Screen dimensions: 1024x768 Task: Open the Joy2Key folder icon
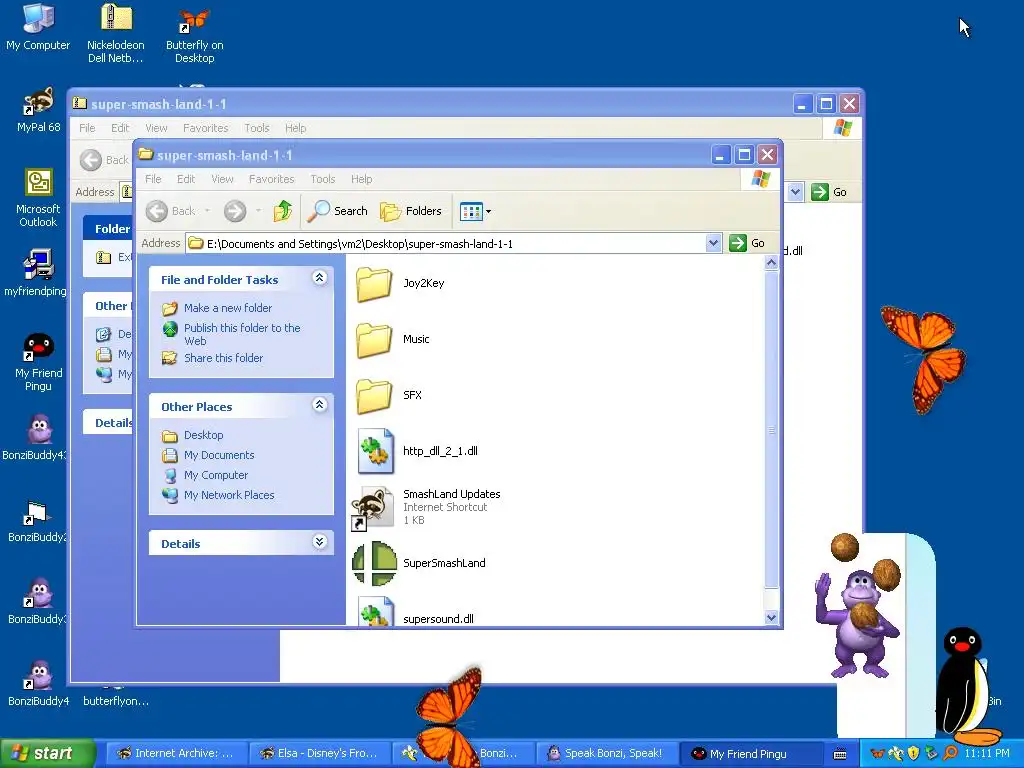[374, 284]
